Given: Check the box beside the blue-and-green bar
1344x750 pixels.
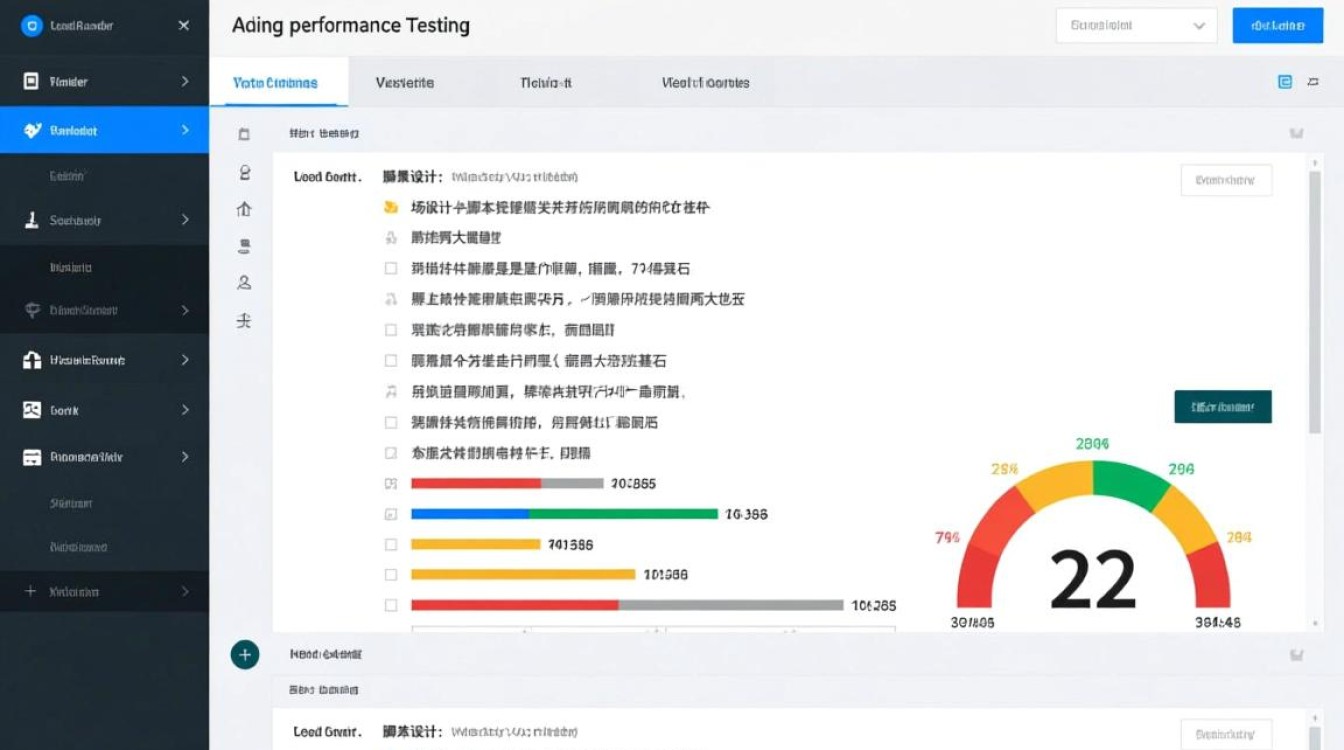Looking at the screenshot, I should [x=391, y=514].
